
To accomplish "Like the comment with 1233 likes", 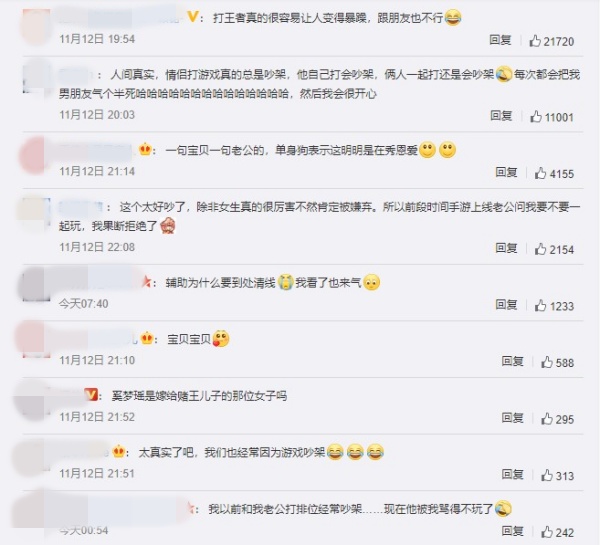I will point(540,305).
